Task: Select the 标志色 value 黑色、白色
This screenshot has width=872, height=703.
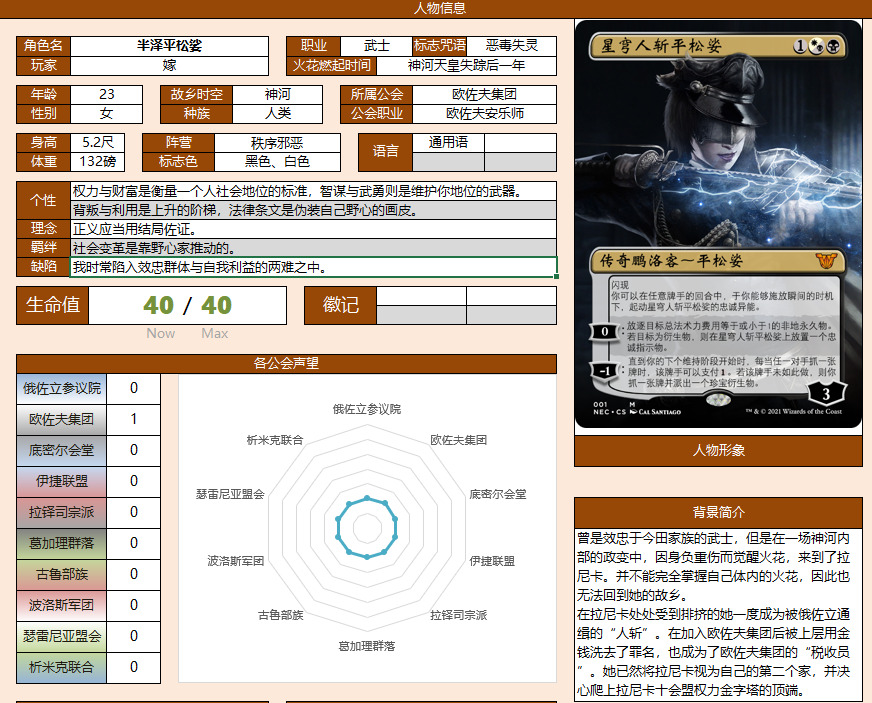Action: click(277, 161)
